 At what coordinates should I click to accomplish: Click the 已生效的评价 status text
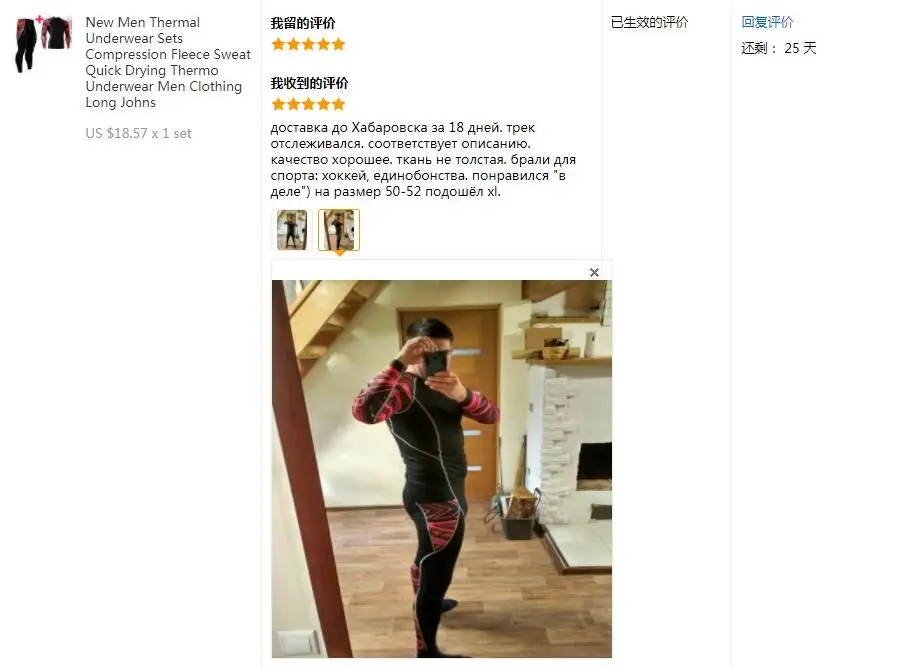tap(649, 22)
